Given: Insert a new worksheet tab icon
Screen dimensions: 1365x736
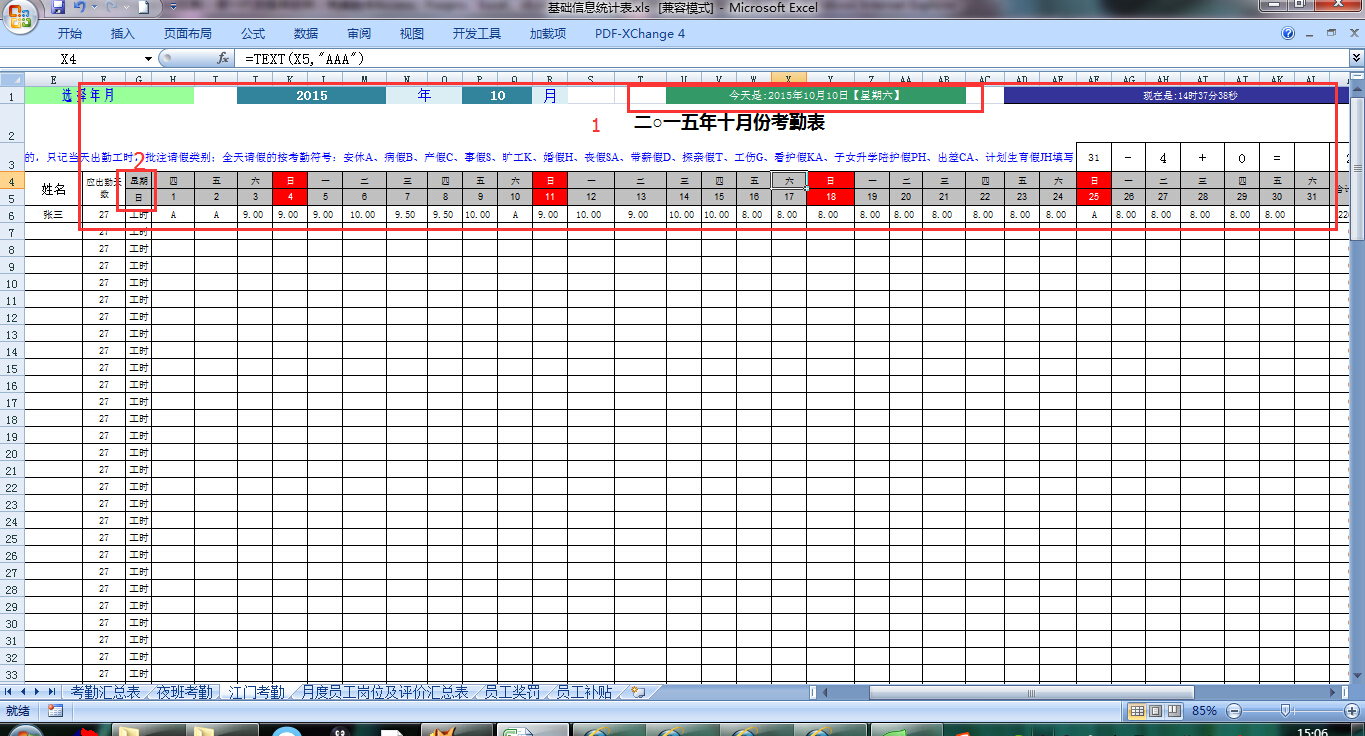Looking at the screenshot, I should pyautogui.click(x=638, y=692).
